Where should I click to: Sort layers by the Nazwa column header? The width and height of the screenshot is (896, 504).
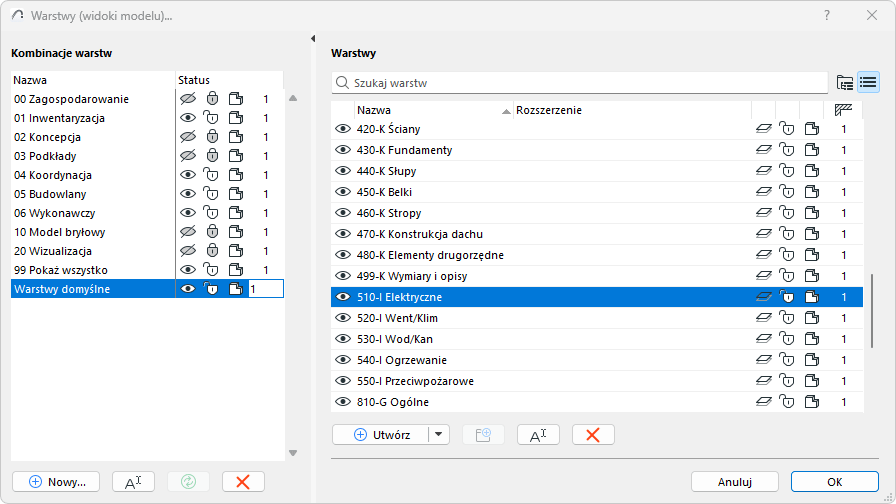(430, 110)
